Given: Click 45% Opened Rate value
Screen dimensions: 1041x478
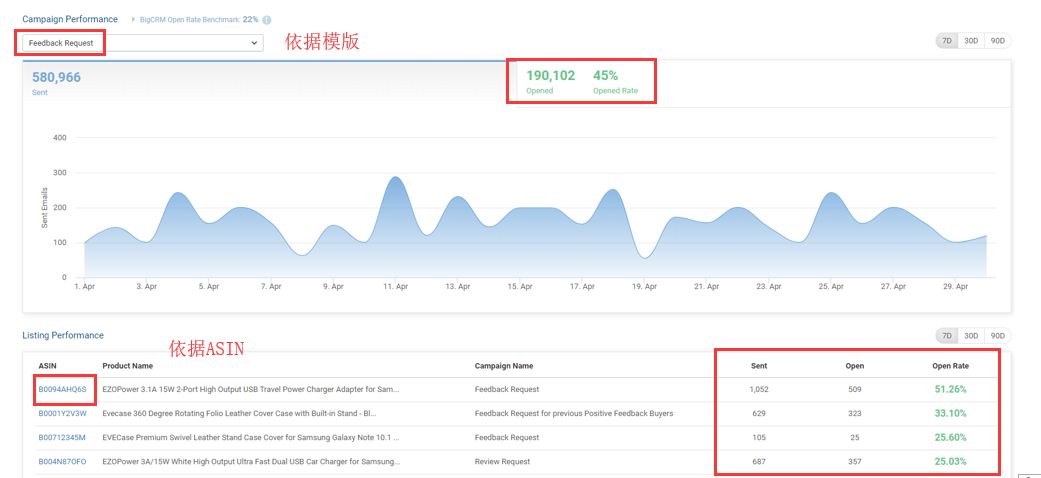Looking at the screenshot, I should pyautogui.click(x=605, y=76).
